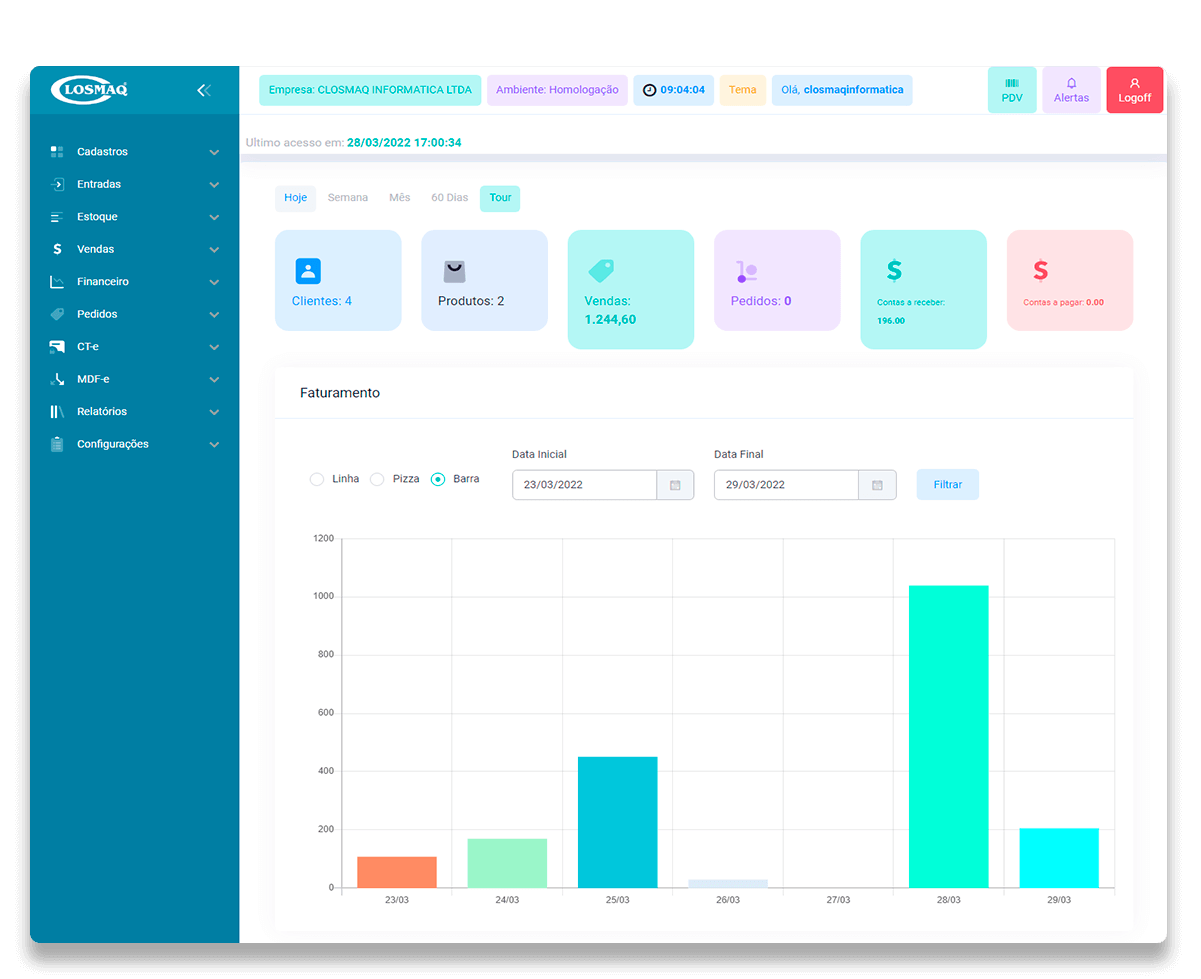Select the Pizza chart radio button

coord(377,479)
